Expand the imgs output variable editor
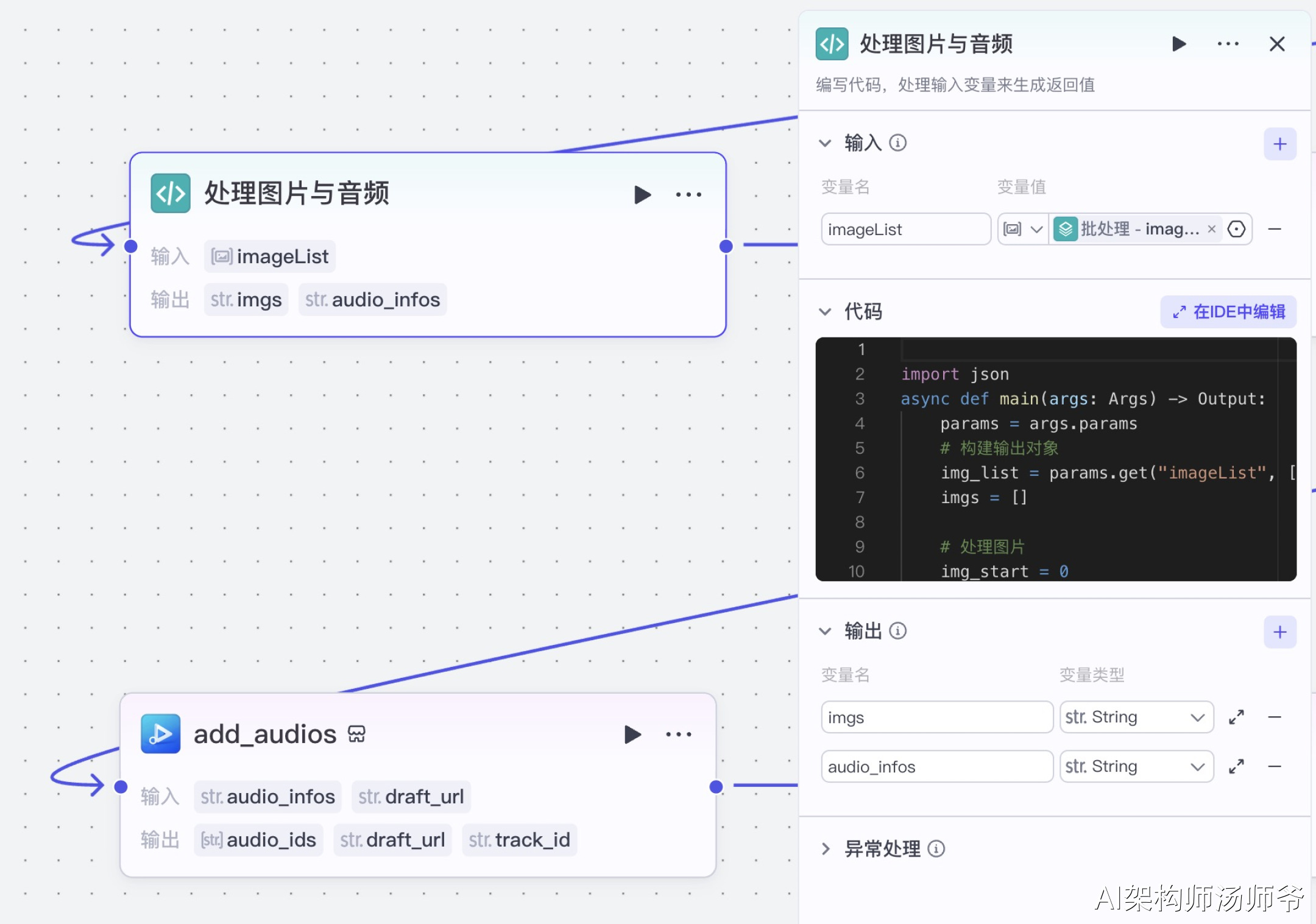The height and width of the screenshot is (924, 1316). [1236, 718]
